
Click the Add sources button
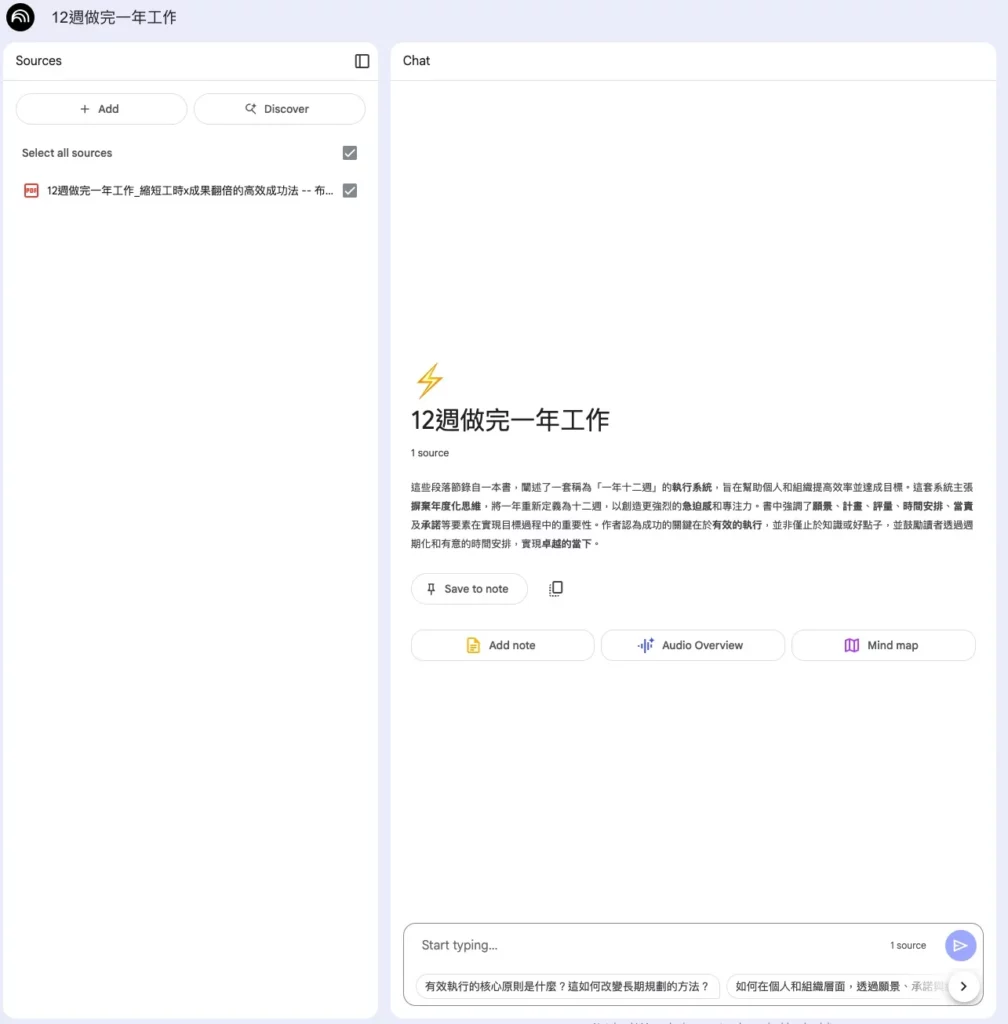point(101,109)
